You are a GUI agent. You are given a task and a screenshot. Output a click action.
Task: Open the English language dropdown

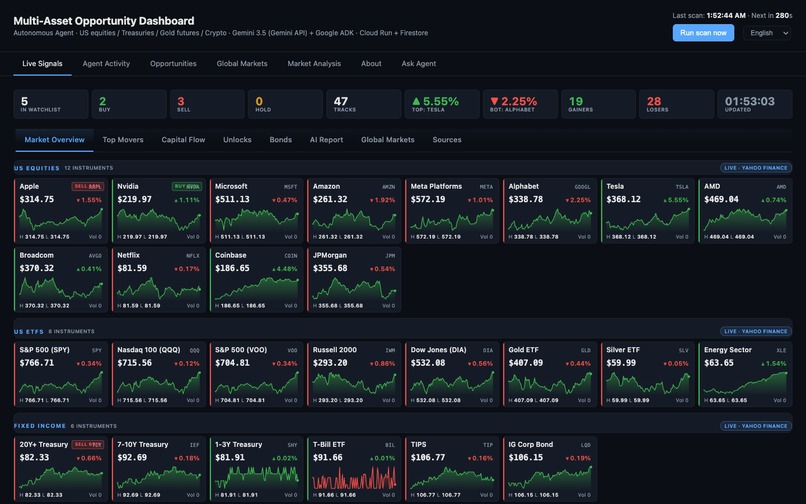tap(767, 33)
